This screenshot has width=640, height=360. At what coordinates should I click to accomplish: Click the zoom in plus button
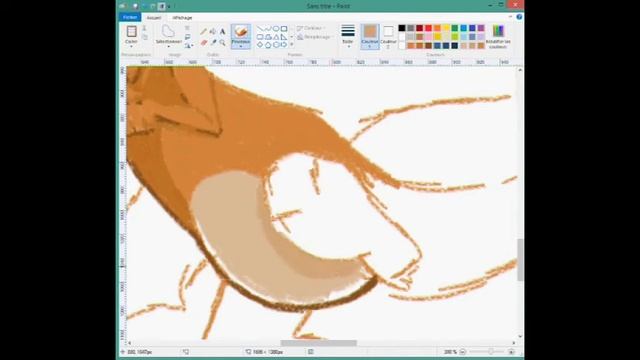point(511,351)
